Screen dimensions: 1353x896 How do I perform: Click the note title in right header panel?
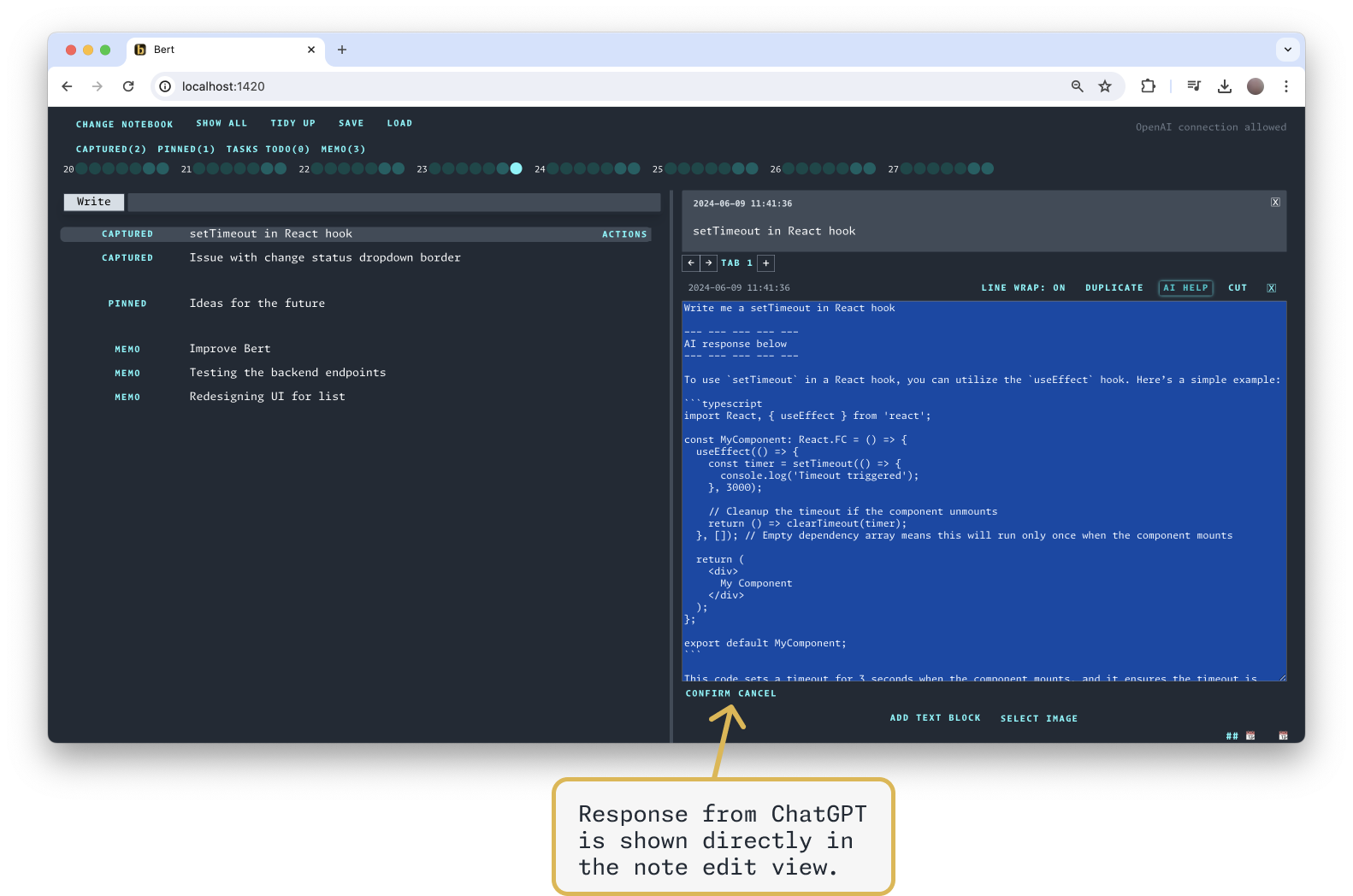[774, 231]
